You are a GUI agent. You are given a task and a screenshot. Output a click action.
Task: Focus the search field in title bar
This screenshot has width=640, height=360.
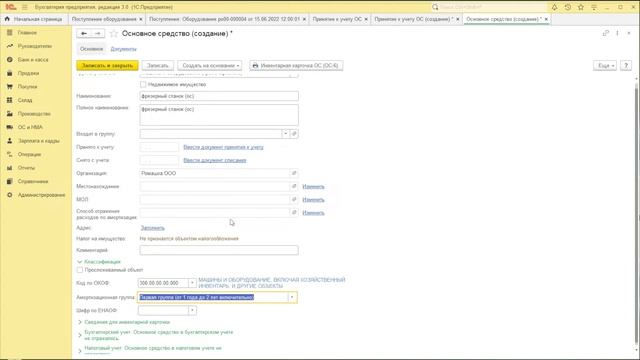[x=489, y=7]
